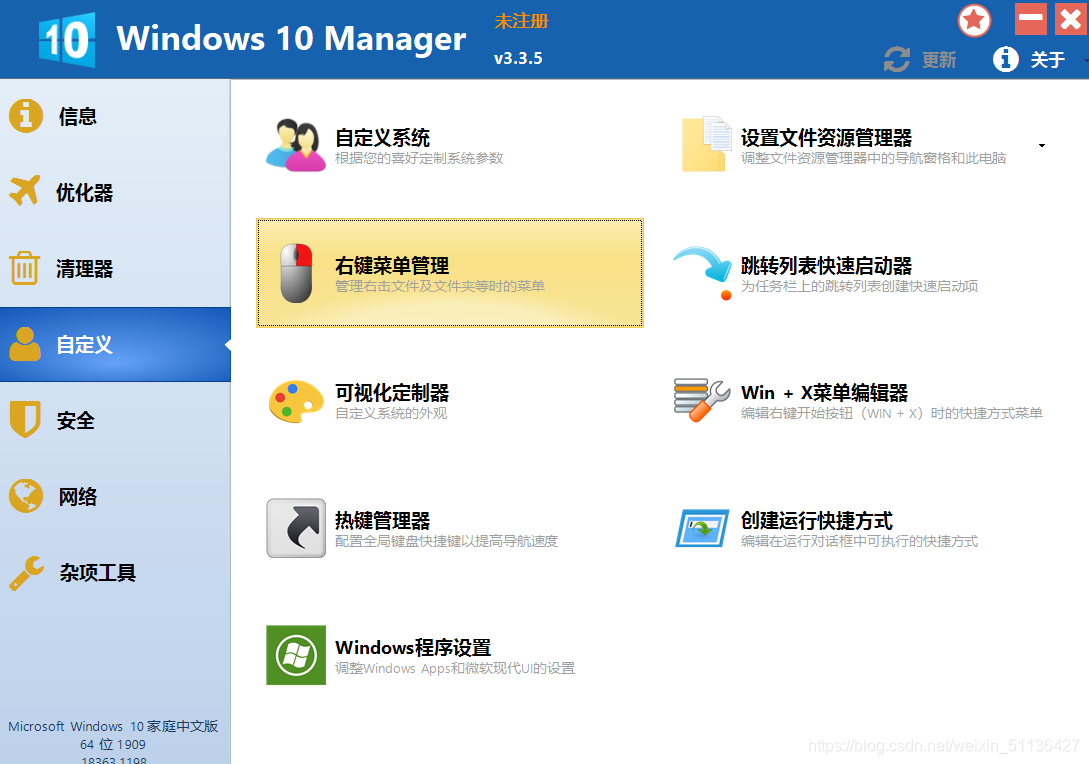Switch to the 优化器 section
1089x764 pixels.
click(x=115, y=192)
